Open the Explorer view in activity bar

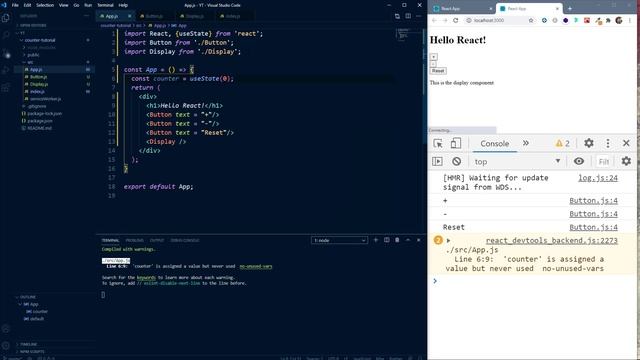click(6, 18)
